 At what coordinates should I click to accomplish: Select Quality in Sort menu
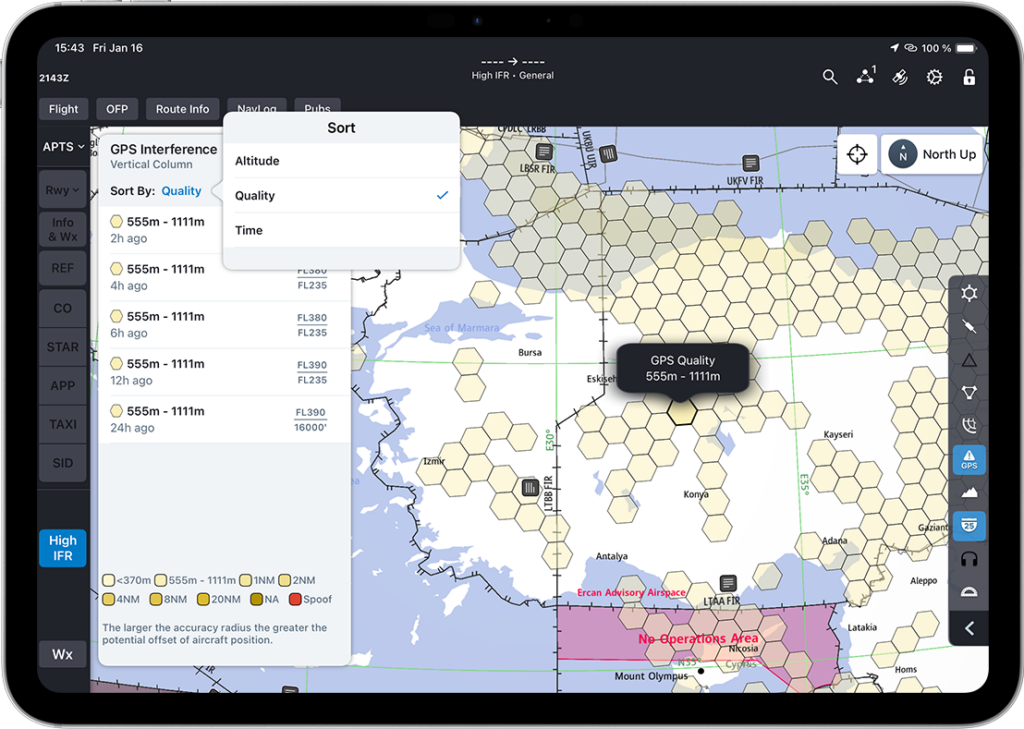click(342, 195)
